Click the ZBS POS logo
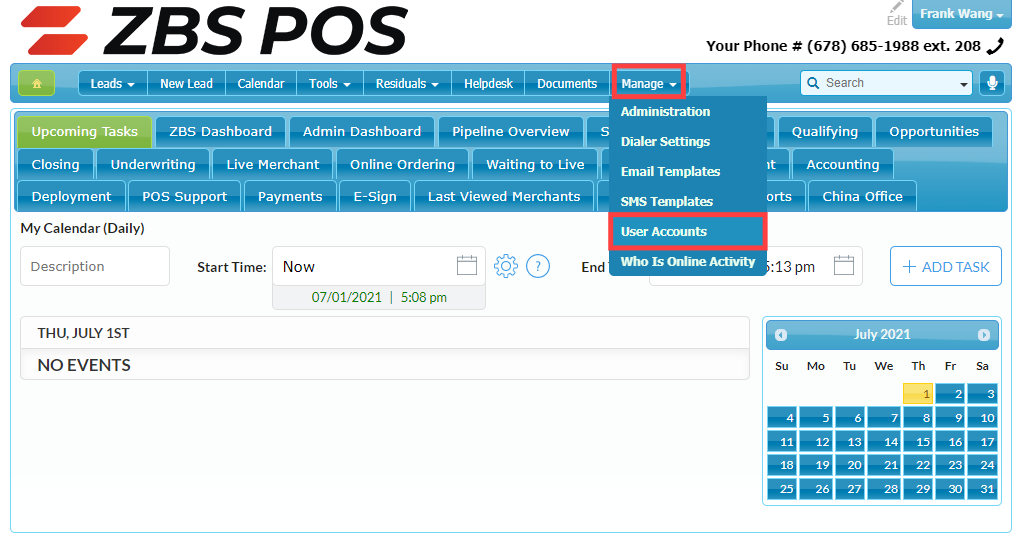This screenshot has width=1022, height=554. [214, 31]
